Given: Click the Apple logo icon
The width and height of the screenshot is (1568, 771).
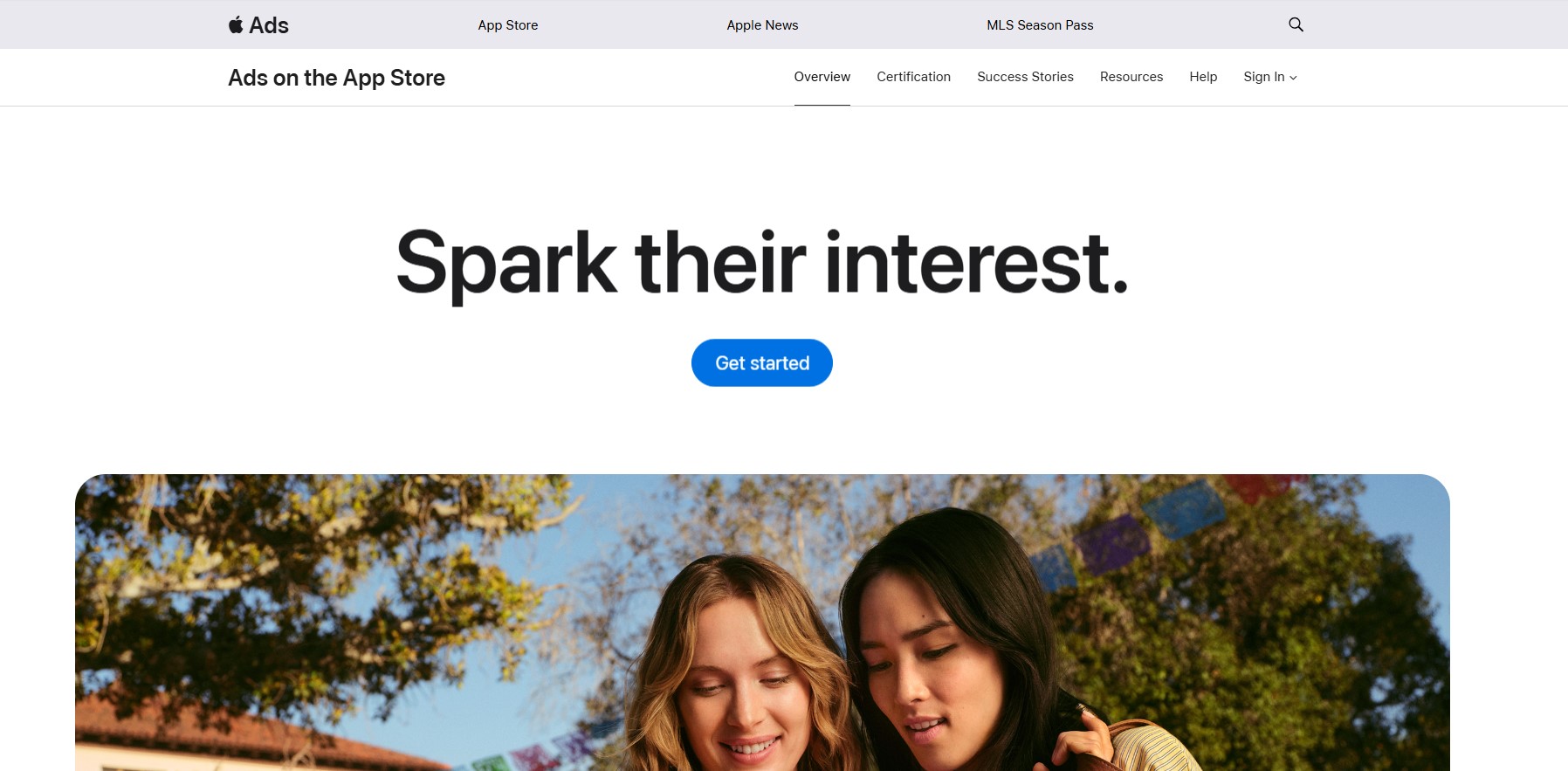Looking at the screenshot, I should (x=236, y=24).
